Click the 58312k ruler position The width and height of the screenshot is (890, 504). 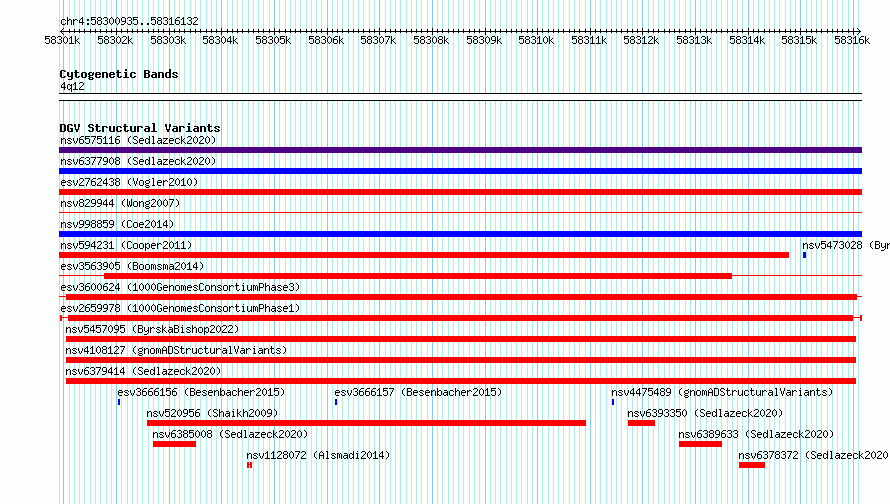click(x=641, y=40)
